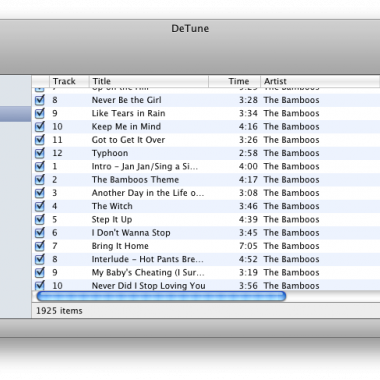Sort by the Title column header

coord(149,81)
